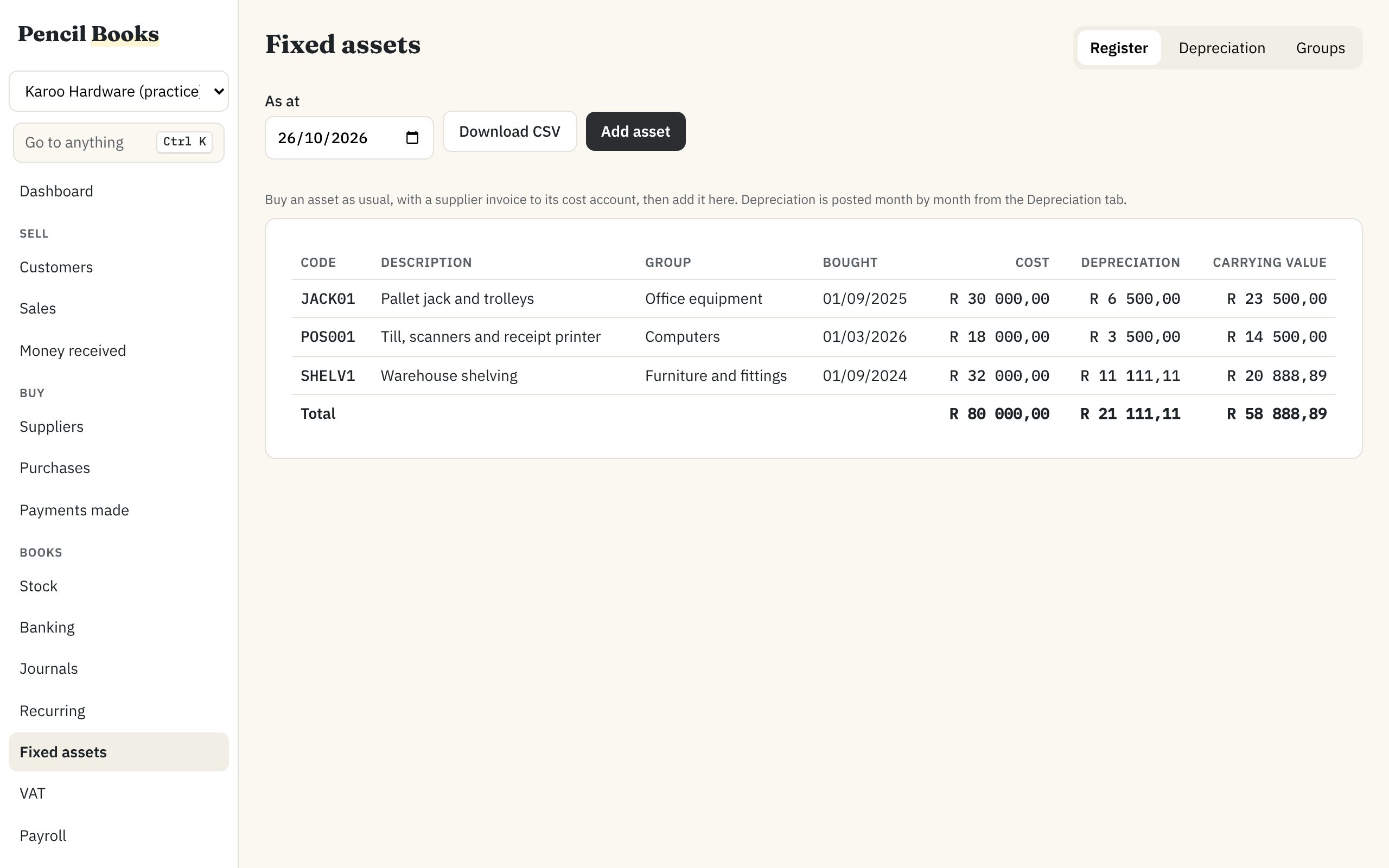Click the Add asset button

coord(635,131)
